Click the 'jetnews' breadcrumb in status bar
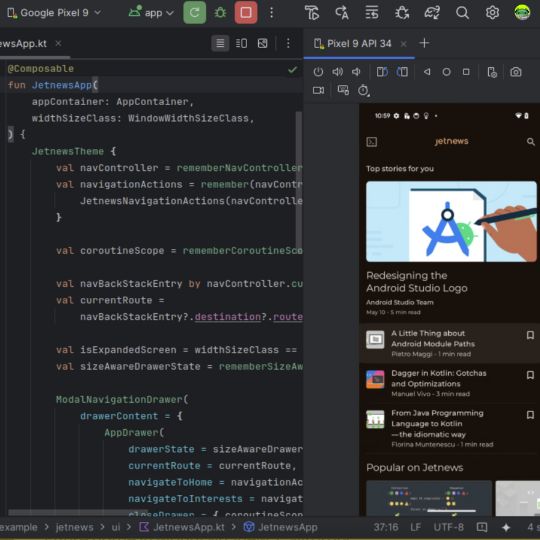The image size is (540, 540). click(74, 527)
